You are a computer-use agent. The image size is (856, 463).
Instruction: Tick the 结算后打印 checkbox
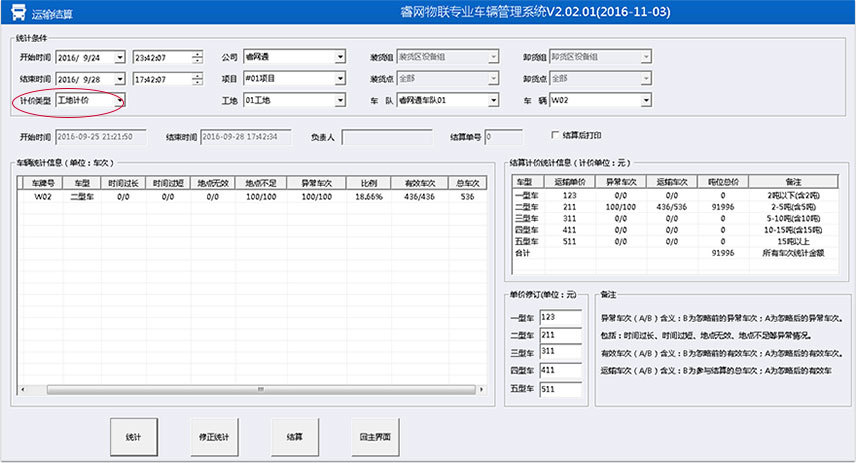(x=555, y=135)
